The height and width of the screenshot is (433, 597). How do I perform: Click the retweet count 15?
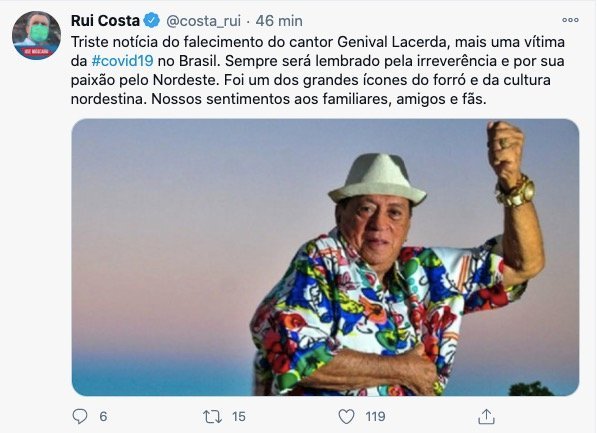point(239,416)
